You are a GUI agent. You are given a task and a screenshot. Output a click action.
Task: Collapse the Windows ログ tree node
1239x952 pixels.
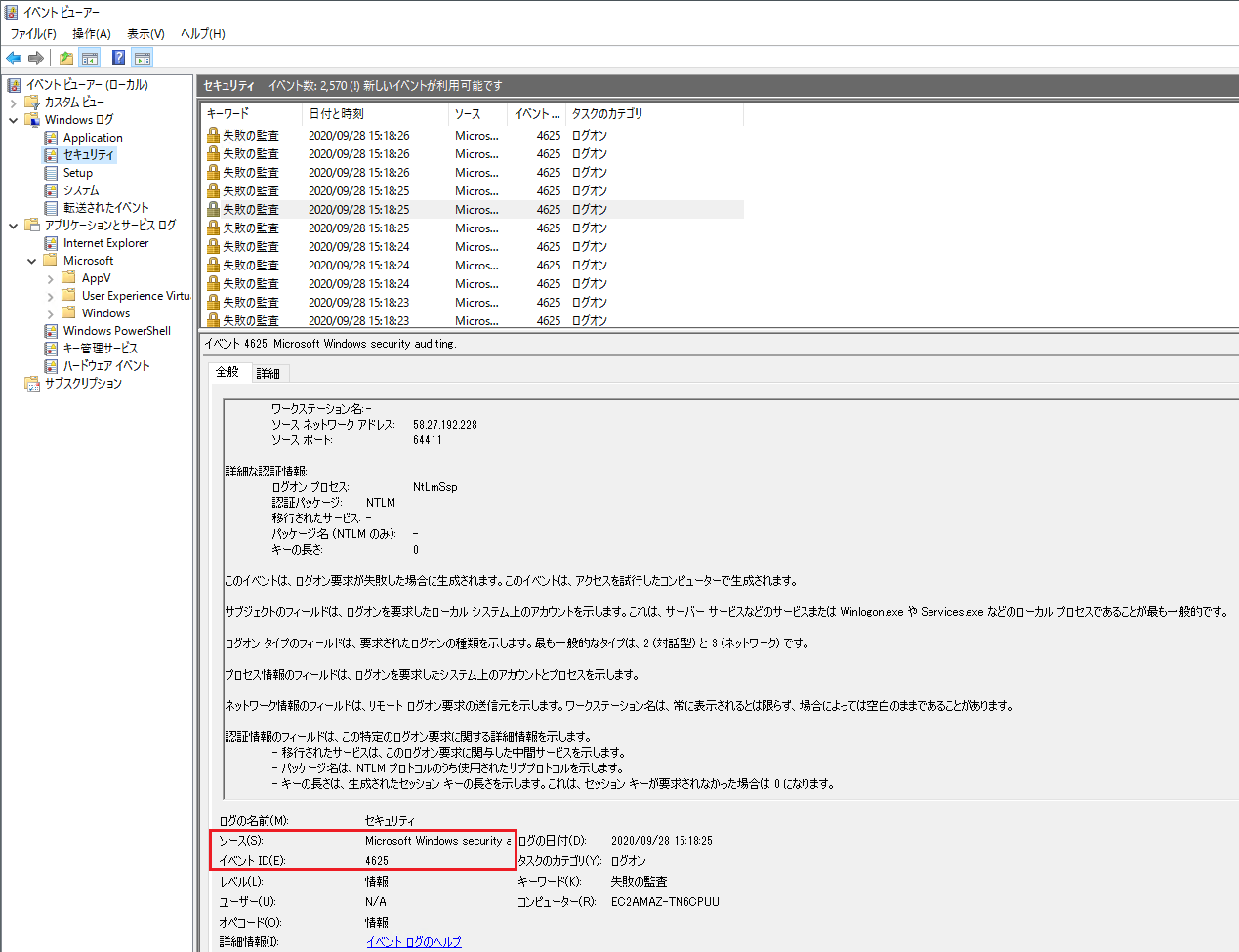click(x=13, y=120)
